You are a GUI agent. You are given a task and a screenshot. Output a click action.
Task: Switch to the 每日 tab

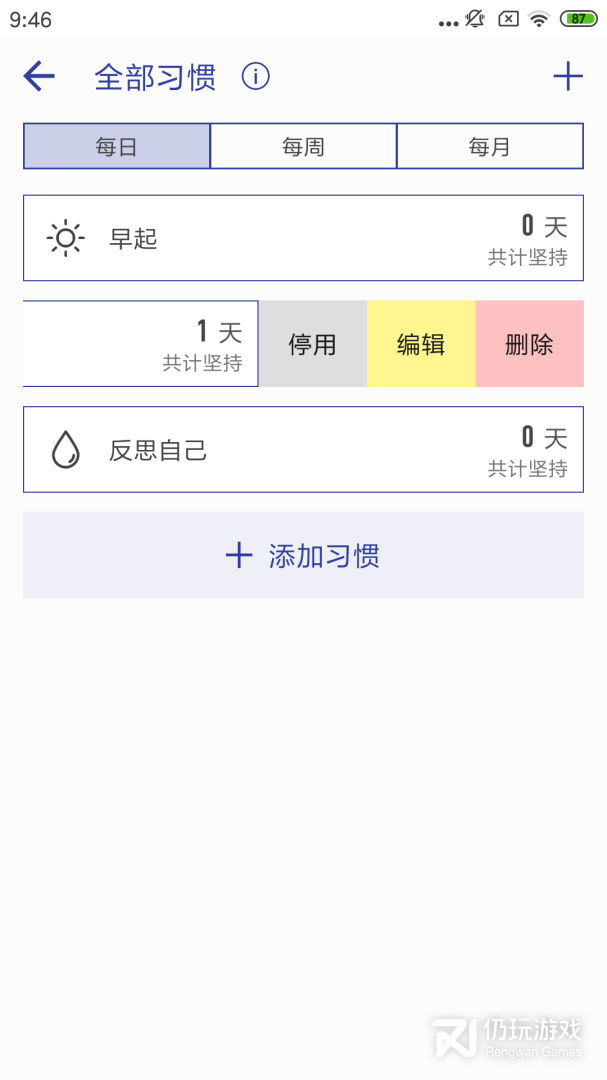(117, 147)
